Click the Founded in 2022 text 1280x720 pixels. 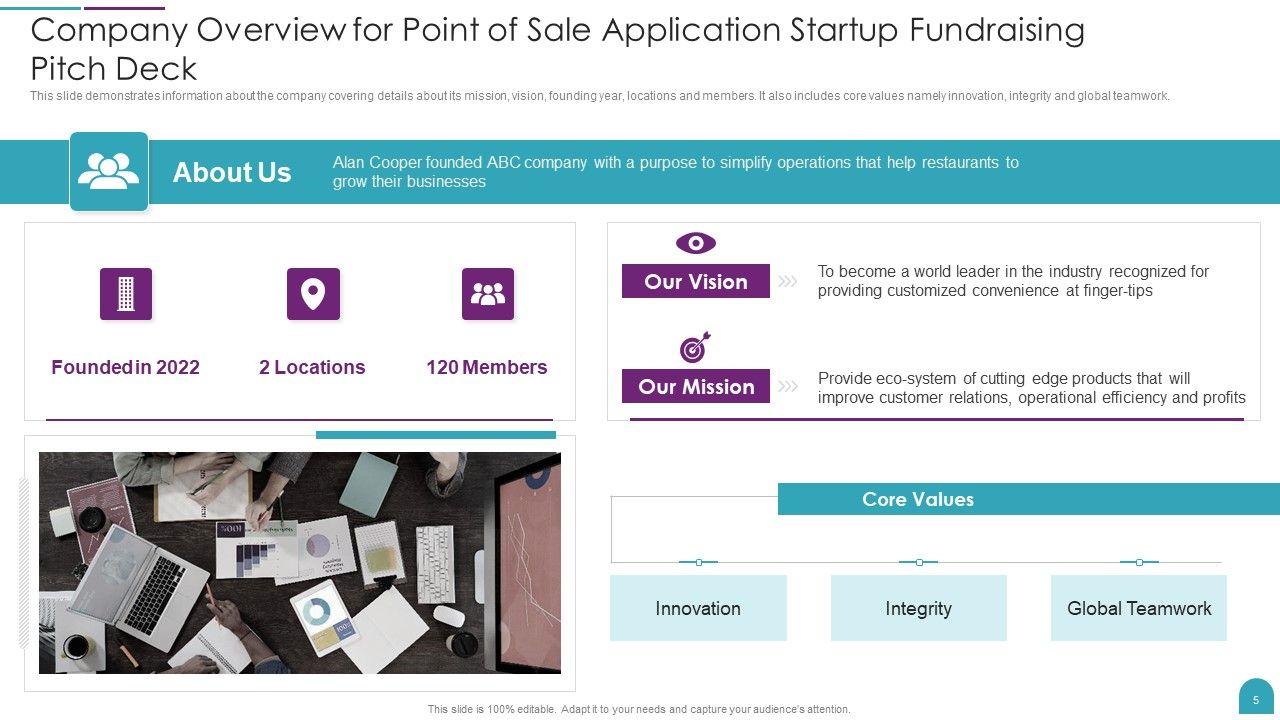click(x=126, y=367)
